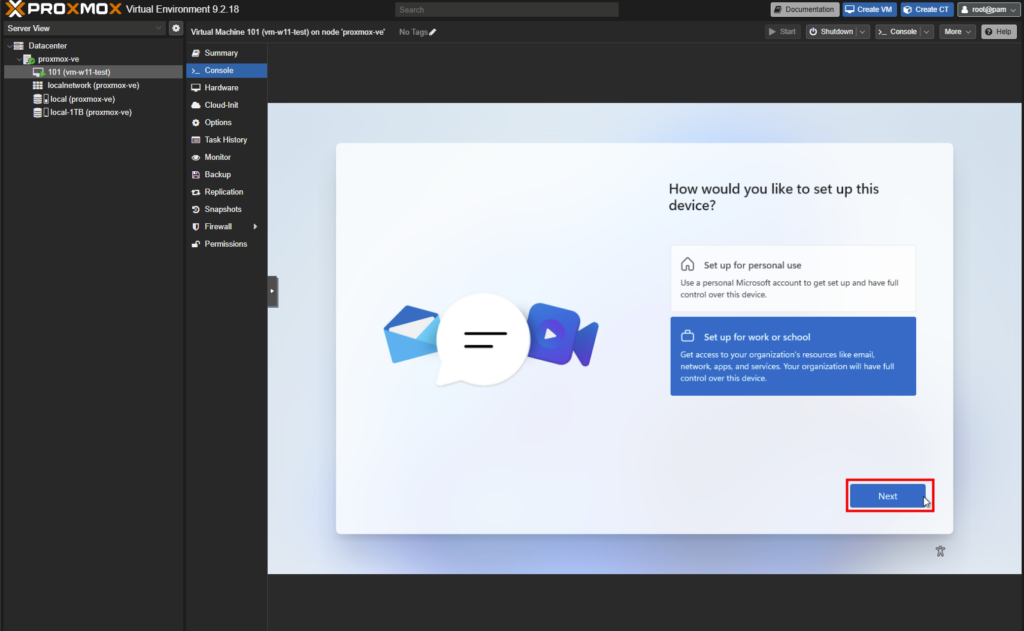Select Set up for work or school
Screen dimensions: 1024x631
tap(793, 356)
